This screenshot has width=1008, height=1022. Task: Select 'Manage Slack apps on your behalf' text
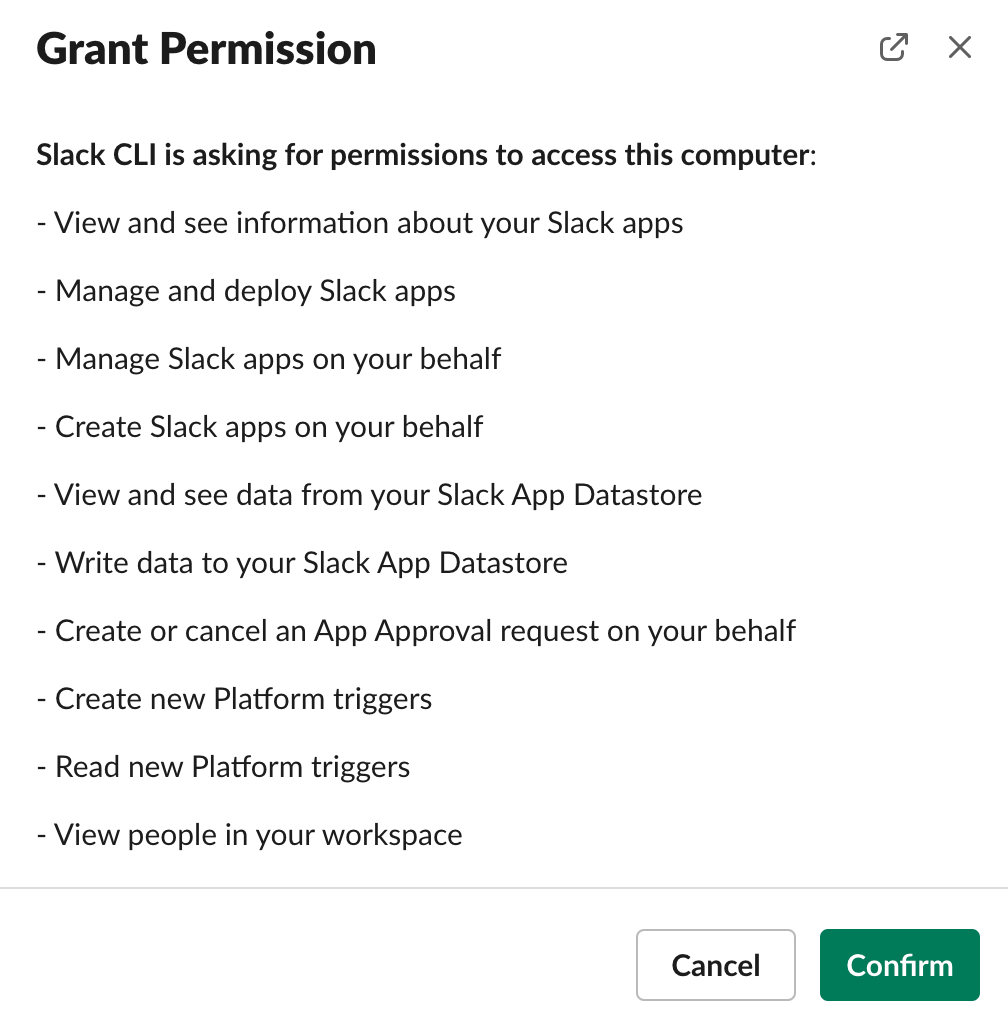269,359
